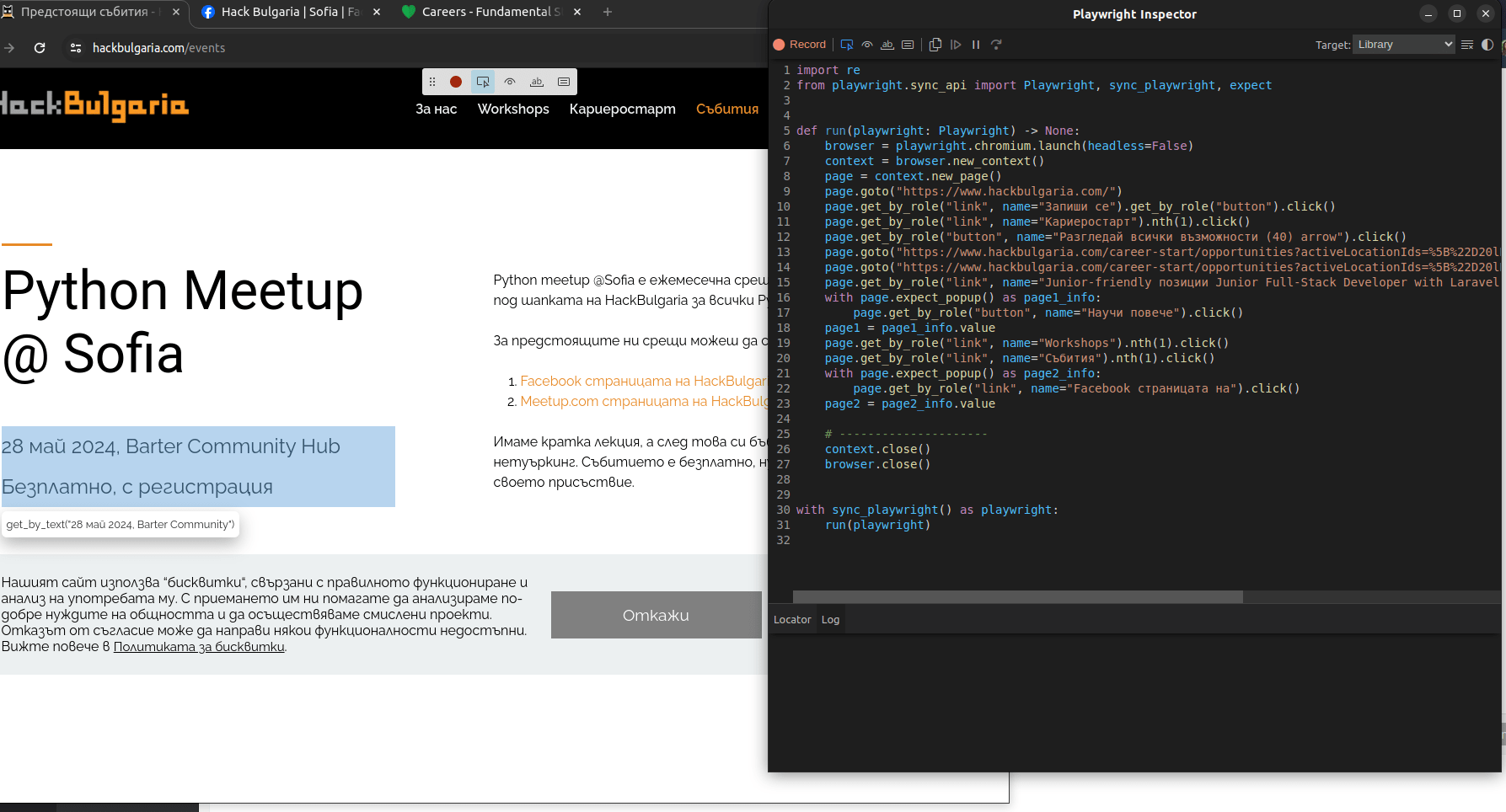Click the horizontal scrollbar of the code editor
The height and width of the screenshot is (812, 1506).
(x=1017, y=596)
